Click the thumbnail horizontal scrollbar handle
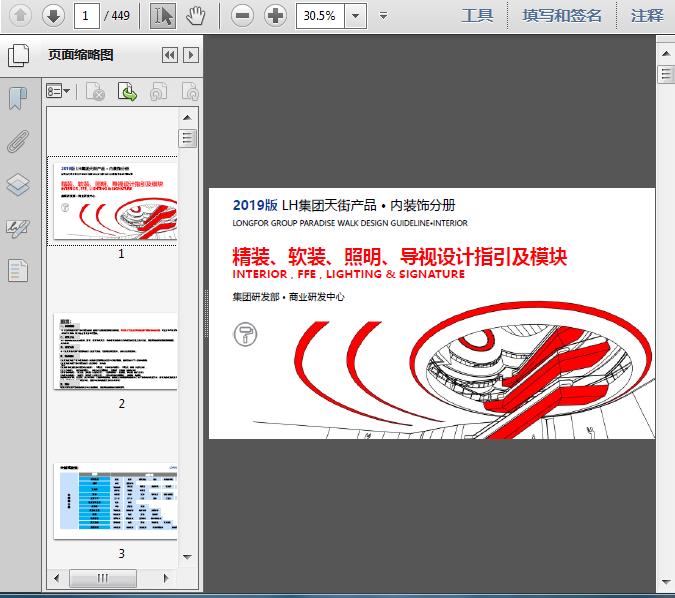This screenshot has height=598, width=675. 103,578
